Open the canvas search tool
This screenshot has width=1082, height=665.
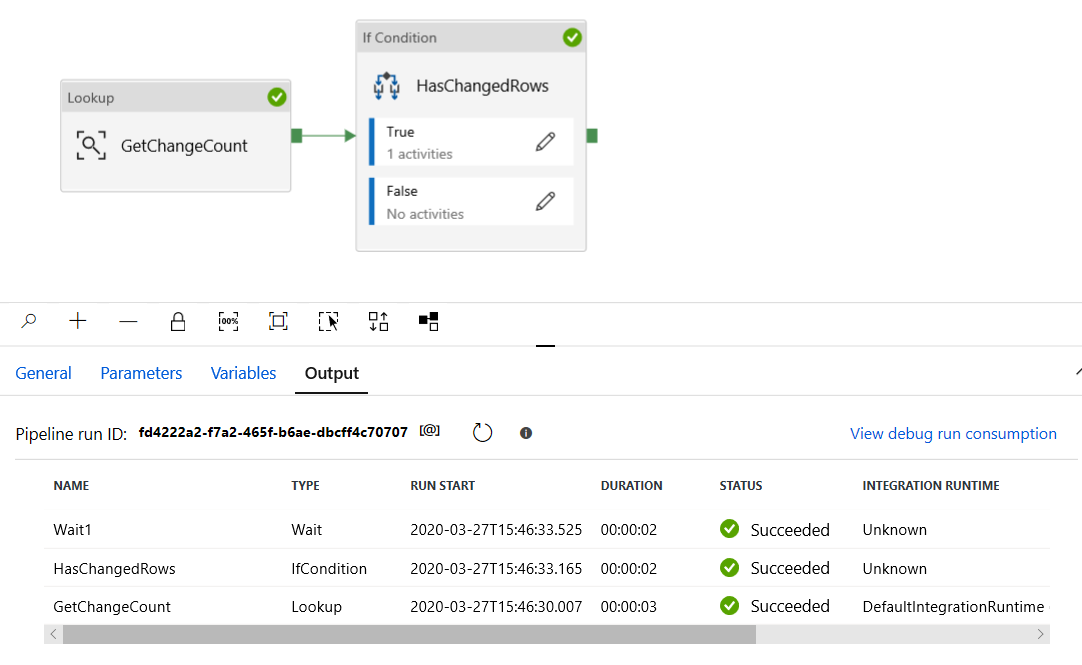coord(28,321)
